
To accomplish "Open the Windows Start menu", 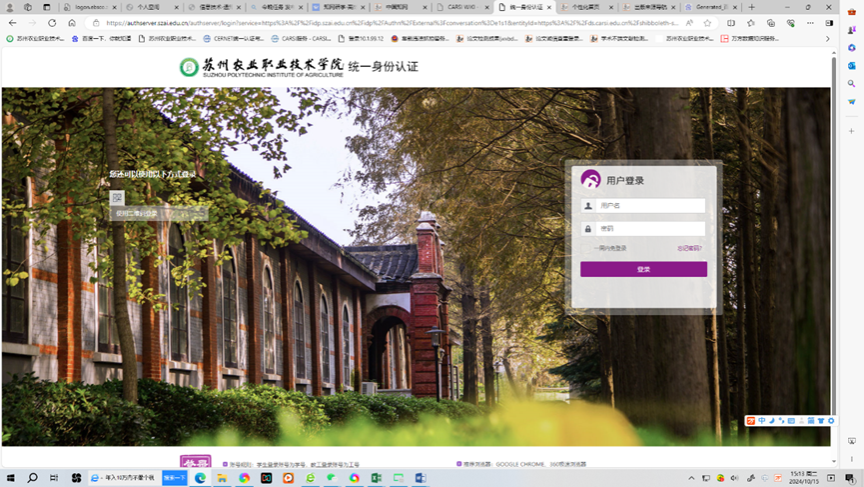I will [11, 478].
